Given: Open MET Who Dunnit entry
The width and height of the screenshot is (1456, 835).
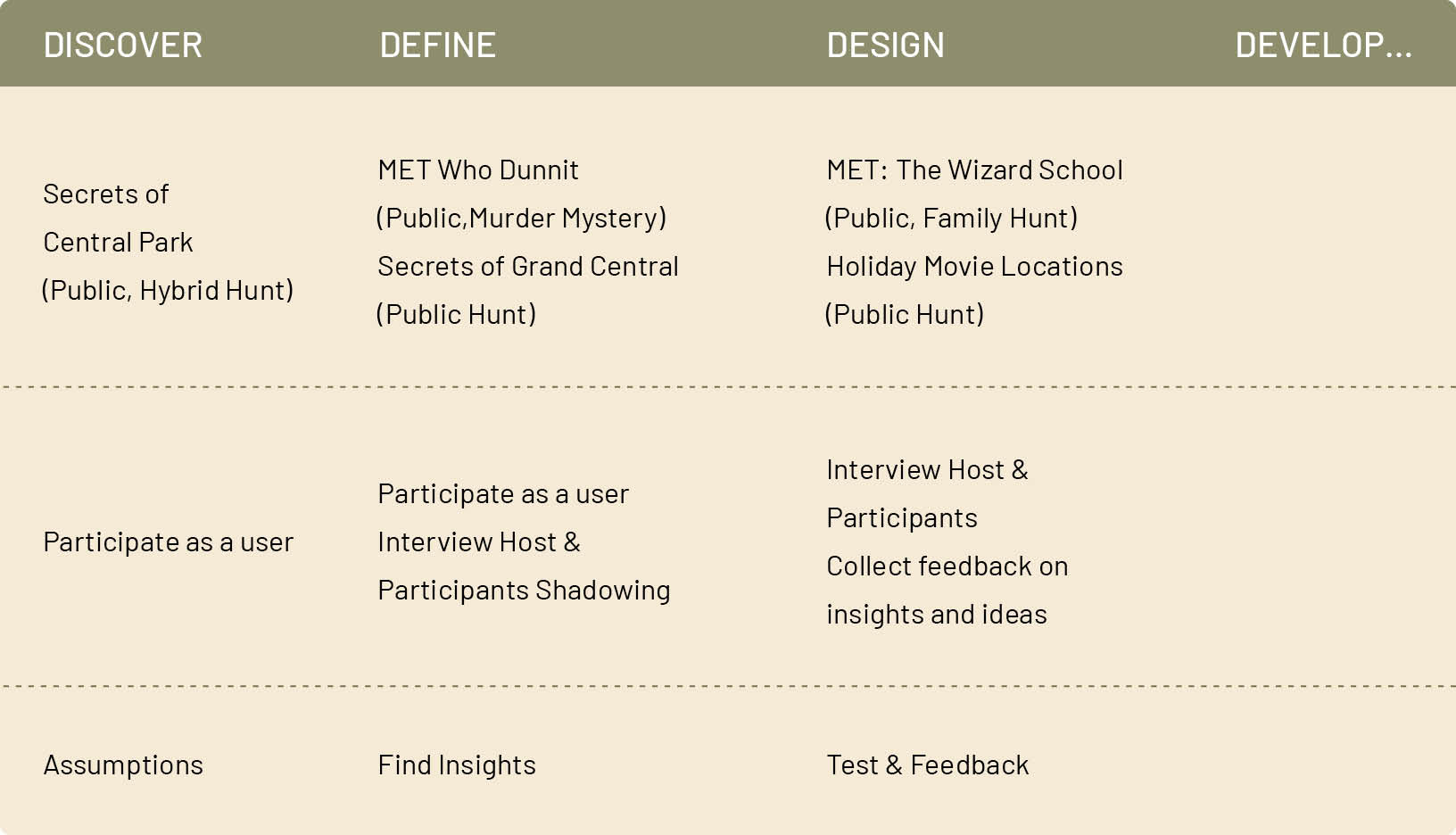Looking at the screenshot, I should tap(478, 169).
